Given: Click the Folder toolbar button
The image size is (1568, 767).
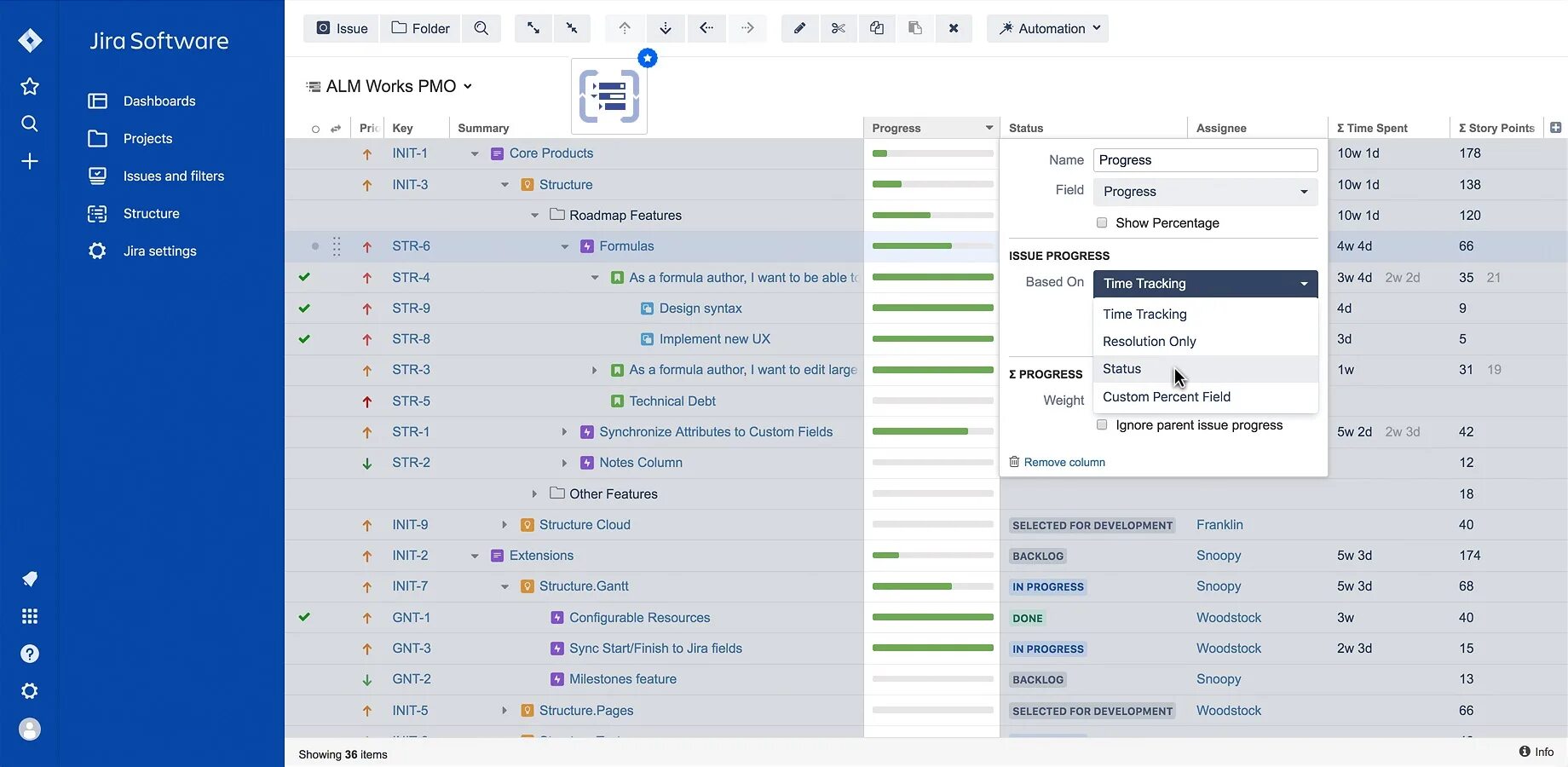Looking at the screenshot, I should (x=420, y=28).
